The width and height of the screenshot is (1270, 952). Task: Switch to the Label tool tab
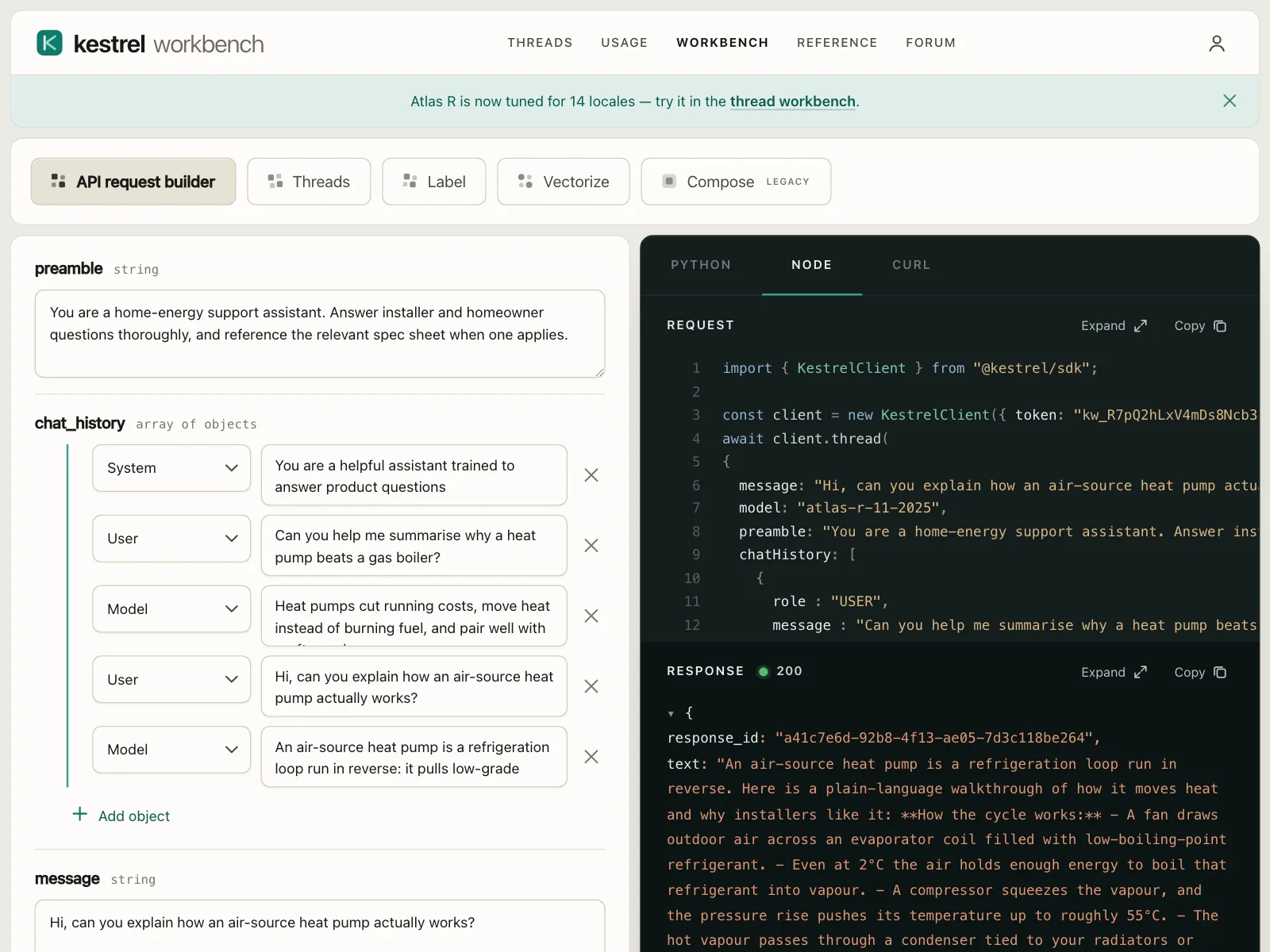(x=433, y=182)
